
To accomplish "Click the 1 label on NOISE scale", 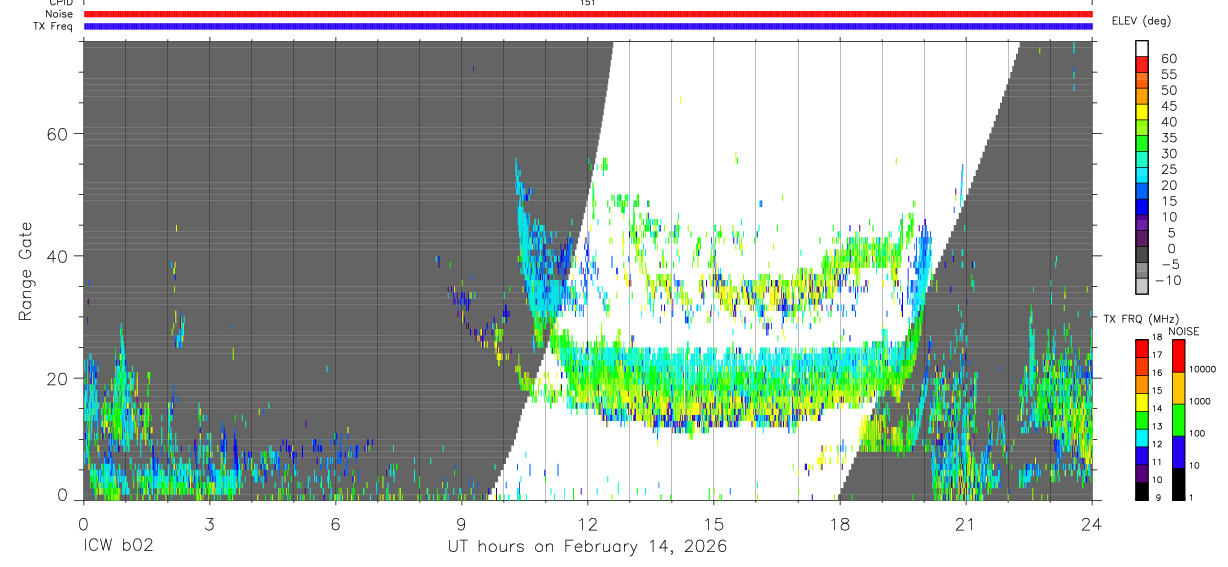I will (x=1192, y=497).
